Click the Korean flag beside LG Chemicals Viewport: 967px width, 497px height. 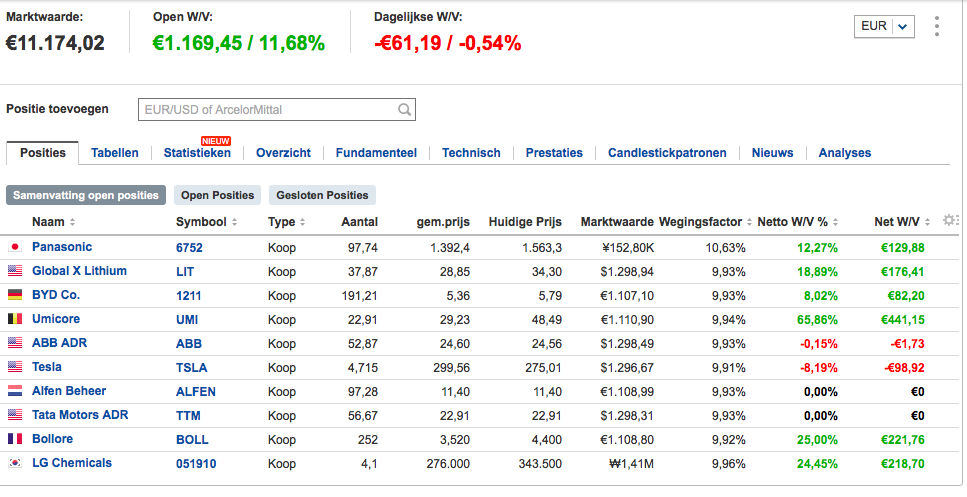15,463
